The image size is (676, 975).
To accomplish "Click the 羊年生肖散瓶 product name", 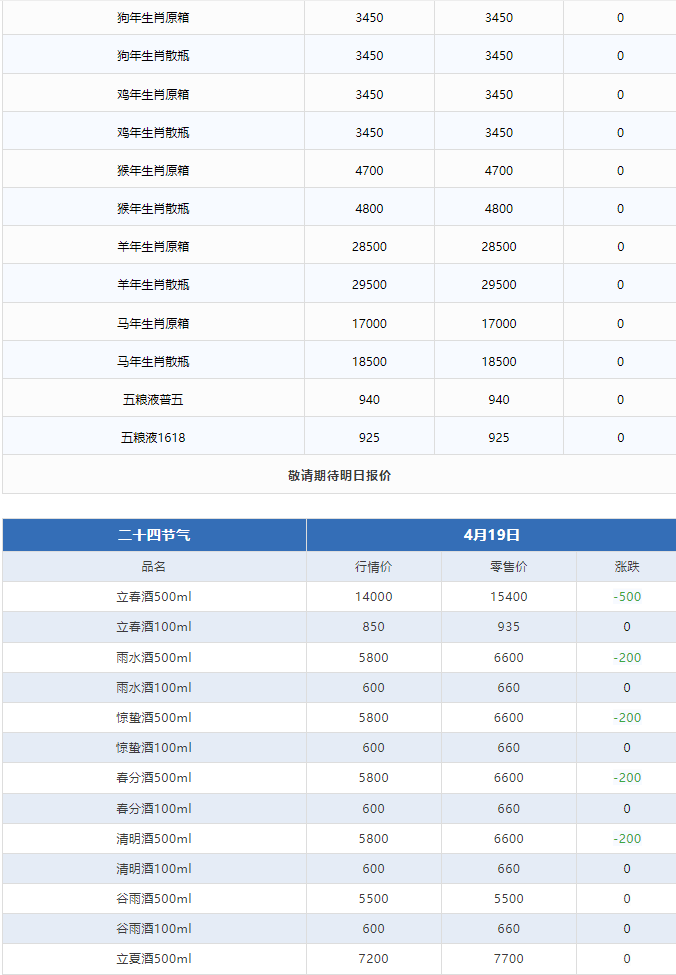I will pyautogui.click(x=153, y=284).
